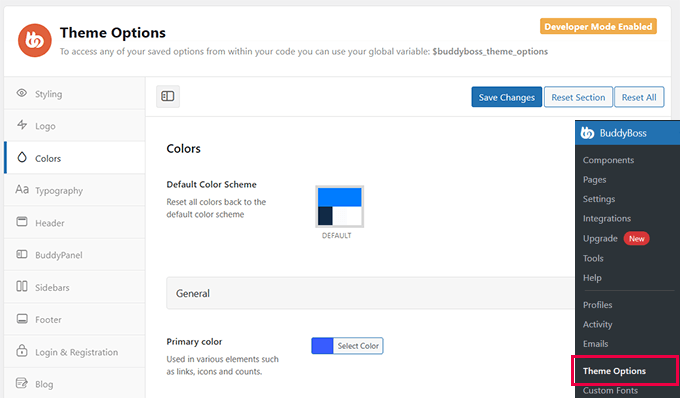Click the BuddyBoss admin menu logo icon

pyautogui.click(x=587, y=133)
